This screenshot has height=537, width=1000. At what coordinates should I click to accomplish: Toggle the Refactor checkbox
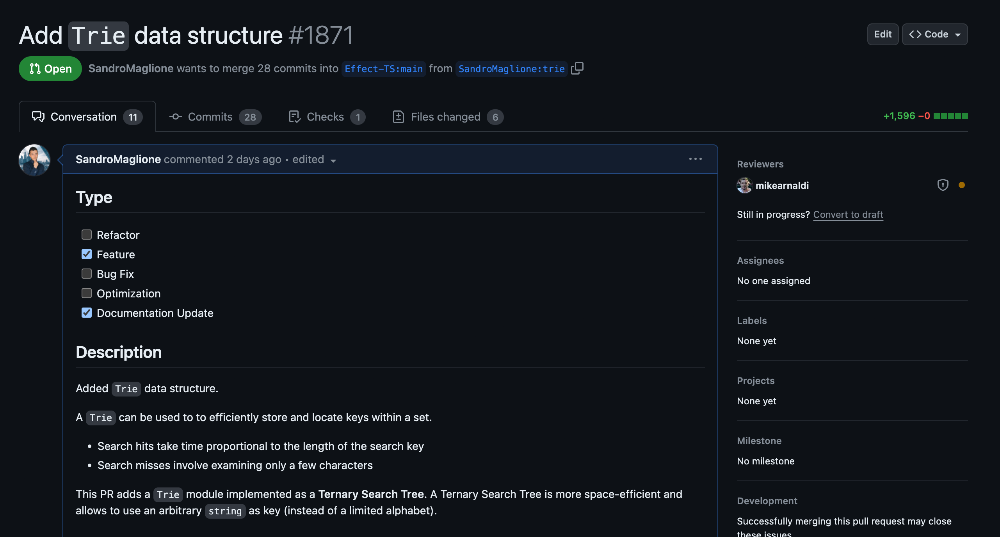coord(87,235)
